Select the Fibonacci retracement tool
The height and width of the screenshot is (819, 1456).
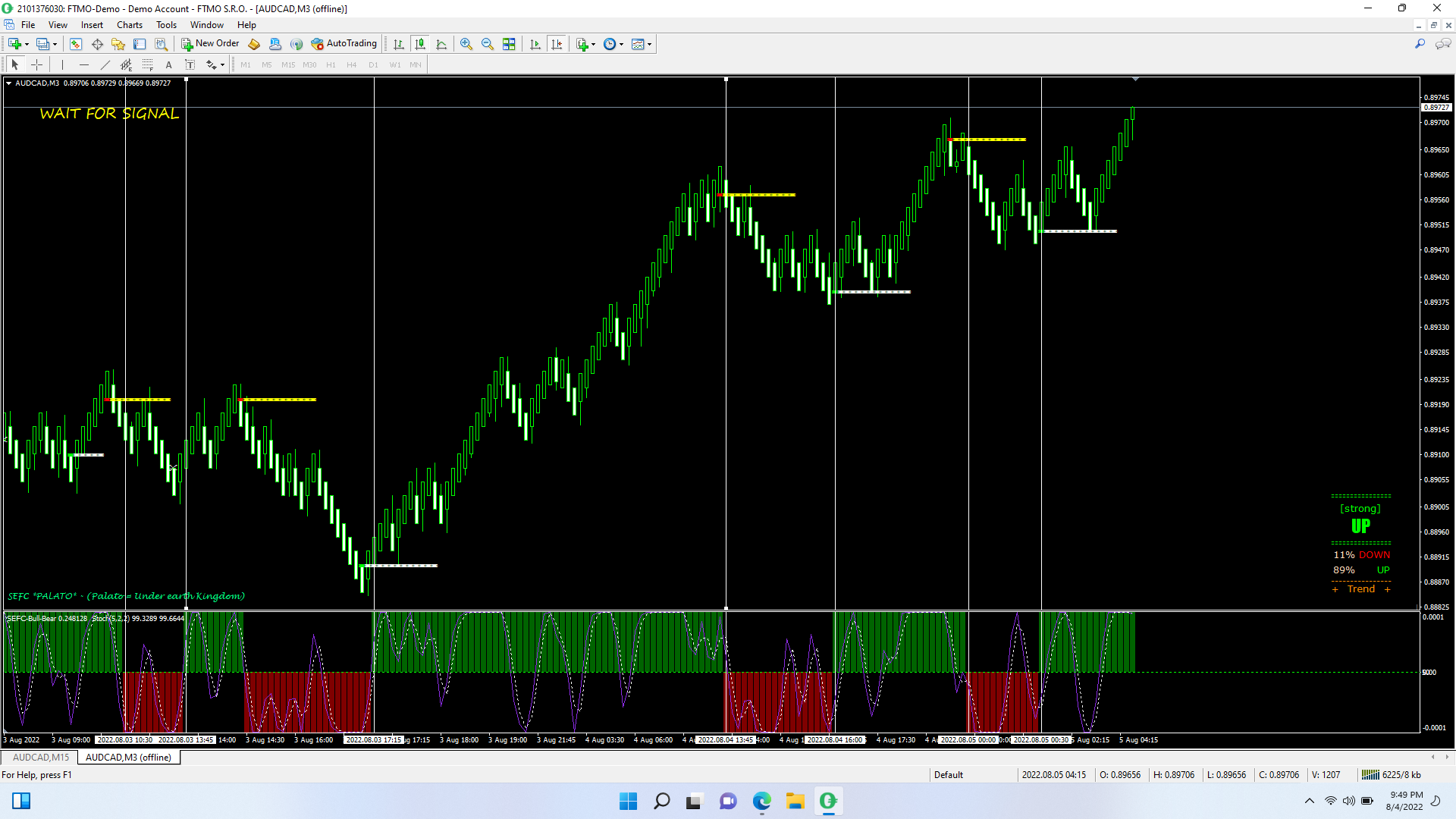click(x=148, y=65)
